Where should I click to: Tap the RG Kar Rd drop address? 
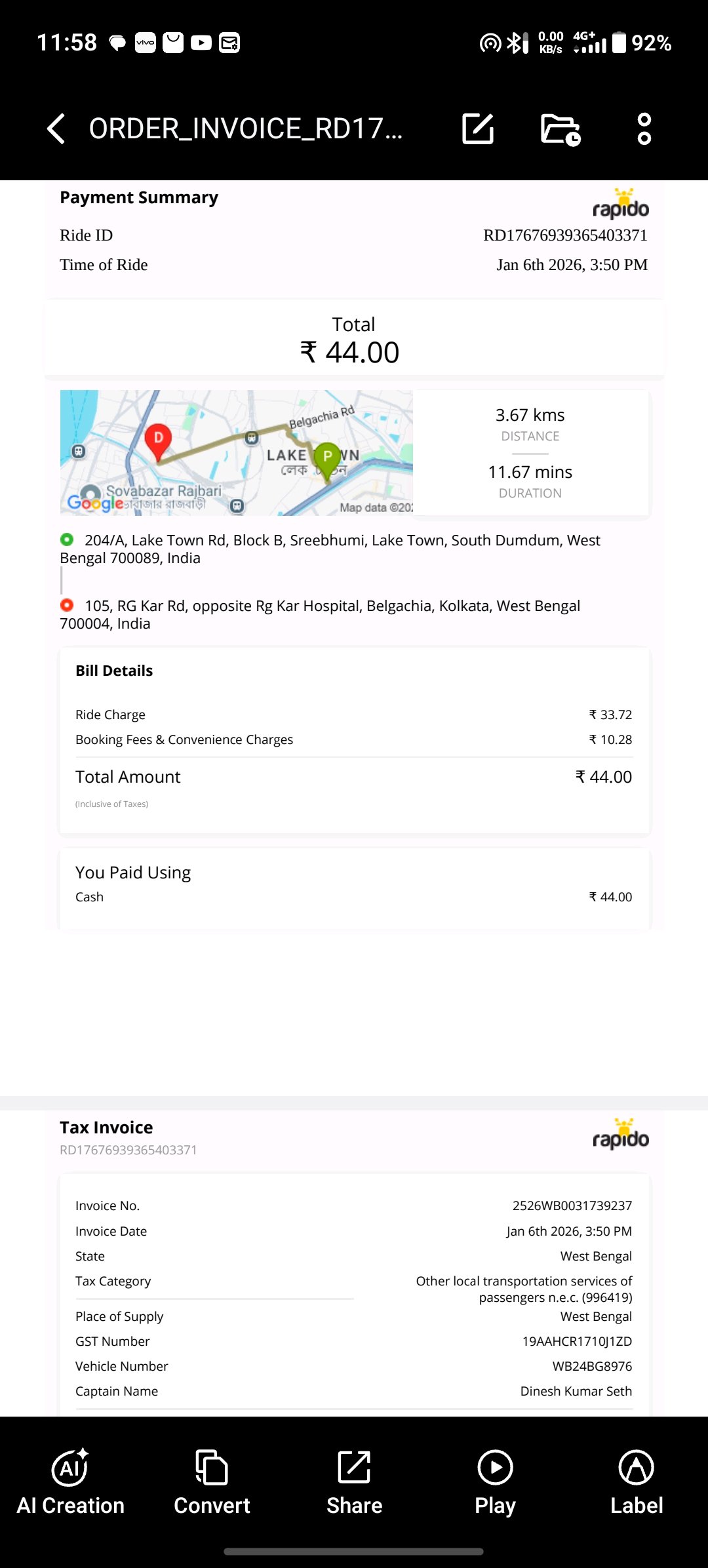[x=321, y=615]
